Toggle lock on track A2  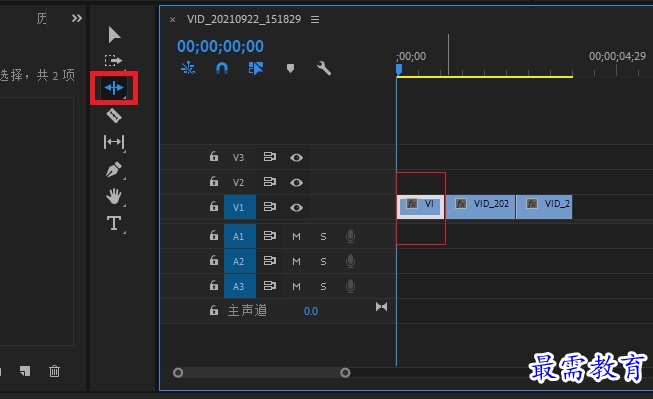point(214,261)
